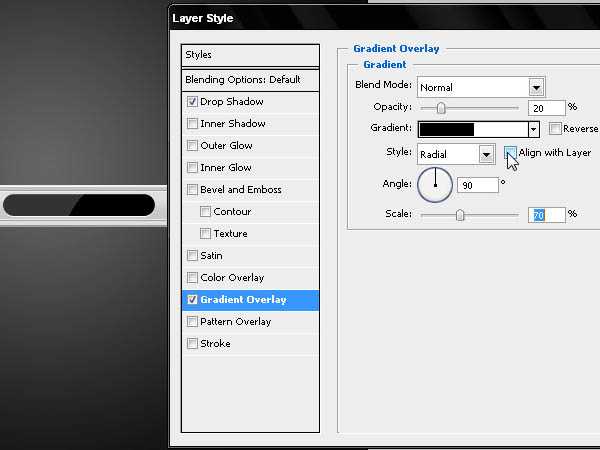Enable the Pattern Overlay checkbox
The height and width of the screenshot is (450, 600).
coord(192,322)
